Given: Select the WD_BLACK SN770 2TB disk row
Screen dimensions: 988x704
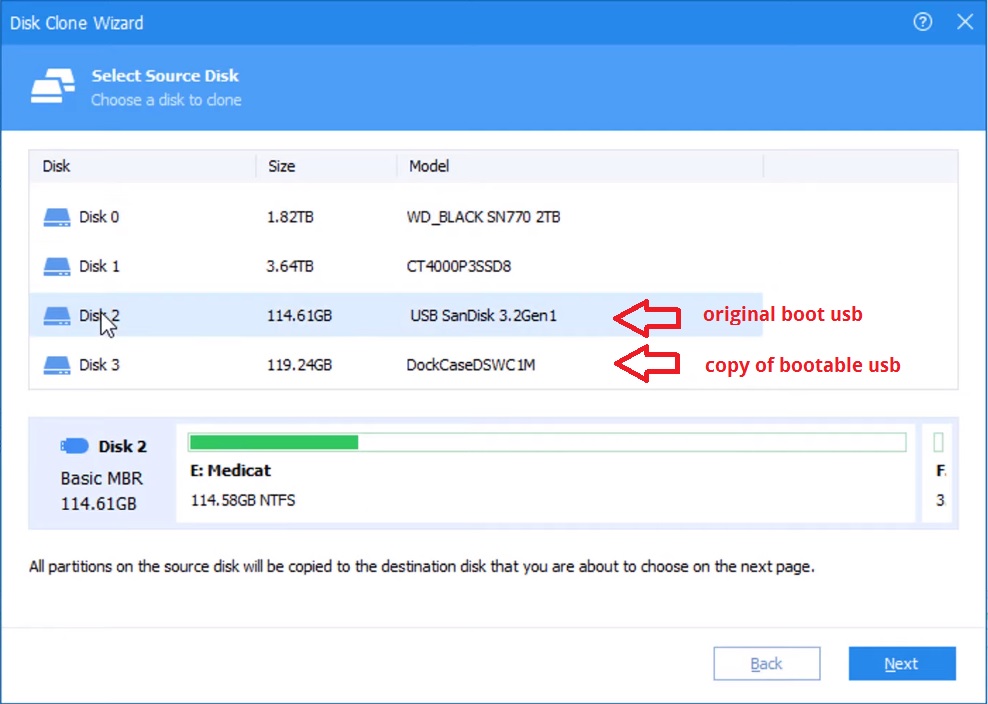Looking at the screenshot, I should pos(483,217).
